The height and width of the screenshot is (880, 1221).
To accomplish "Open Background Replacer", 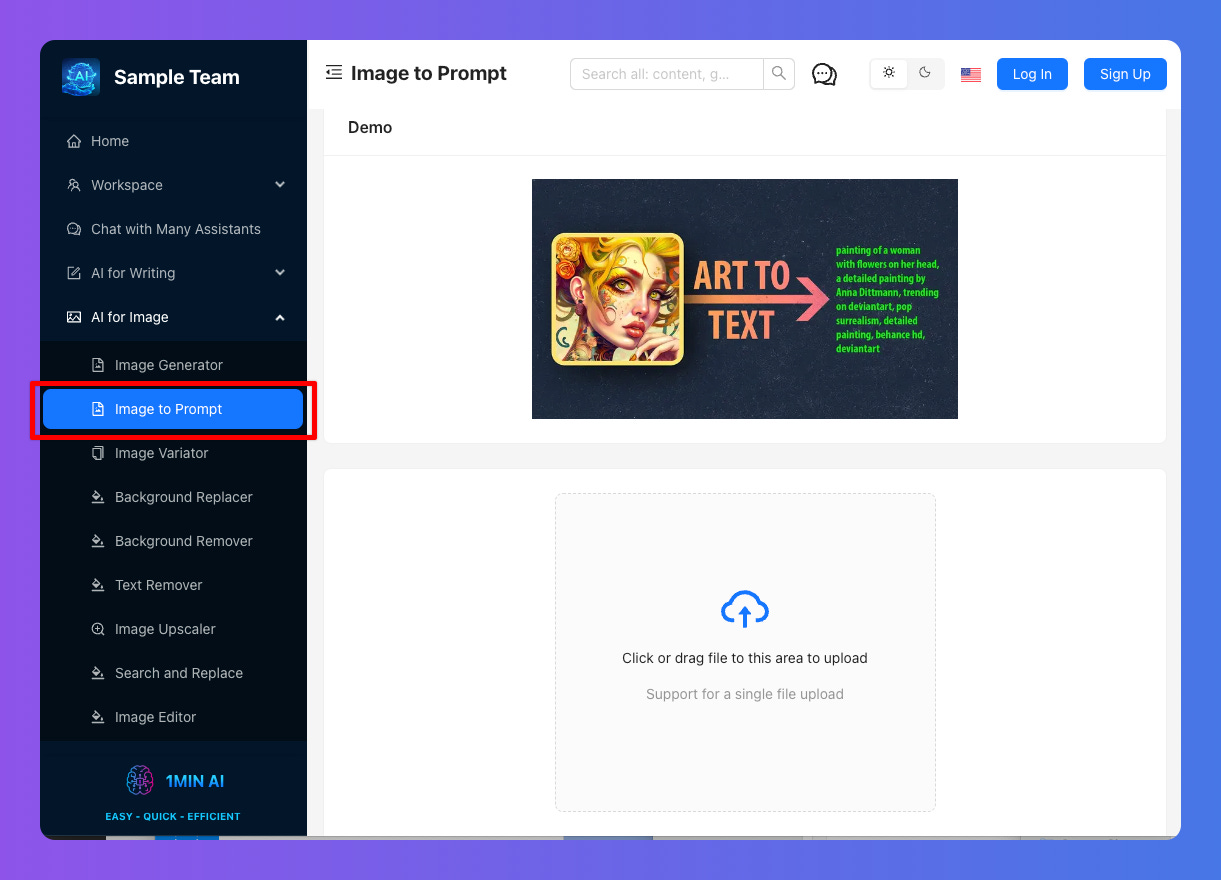I will [x=173, y=497].
